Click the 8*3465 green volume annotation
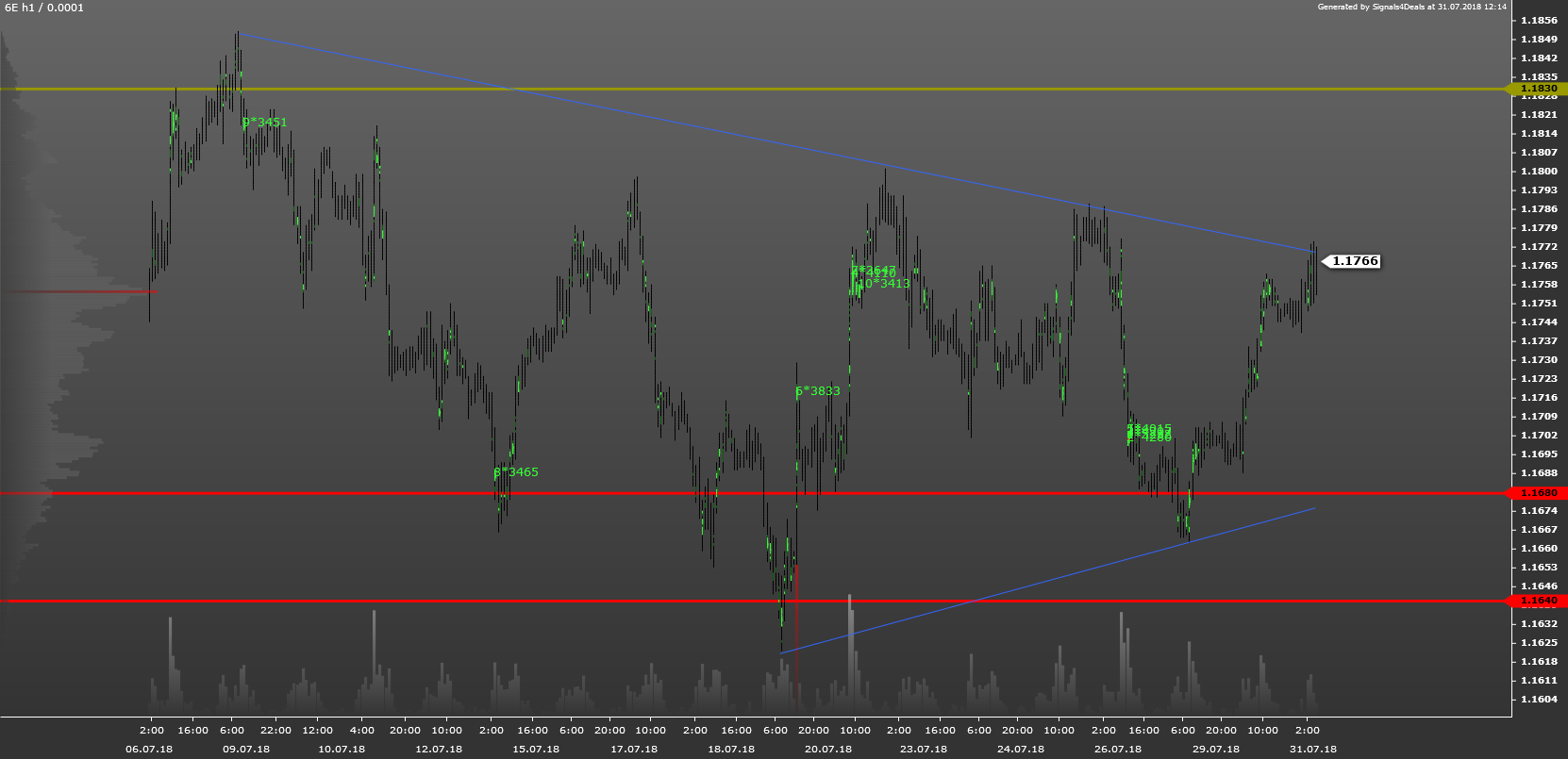This screenshot has width=1568, height=759. point(516,472)
